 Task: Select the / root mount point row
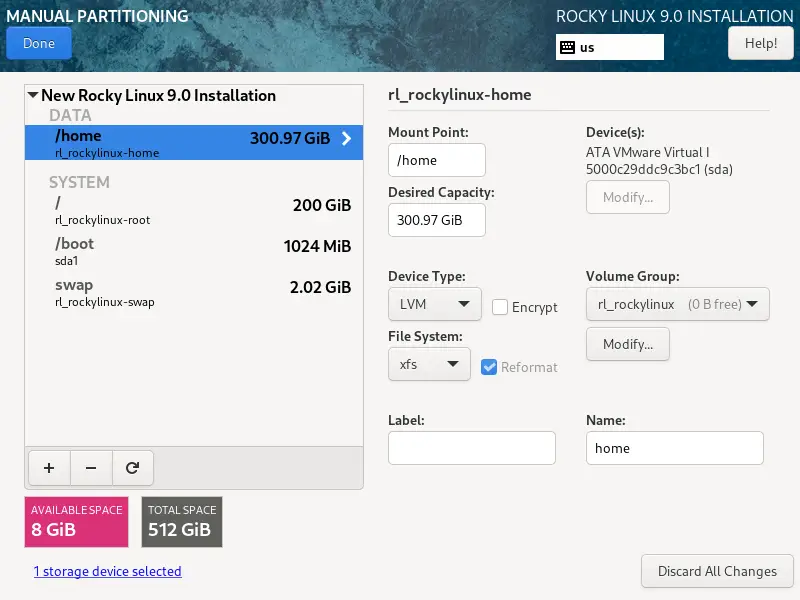194,211
